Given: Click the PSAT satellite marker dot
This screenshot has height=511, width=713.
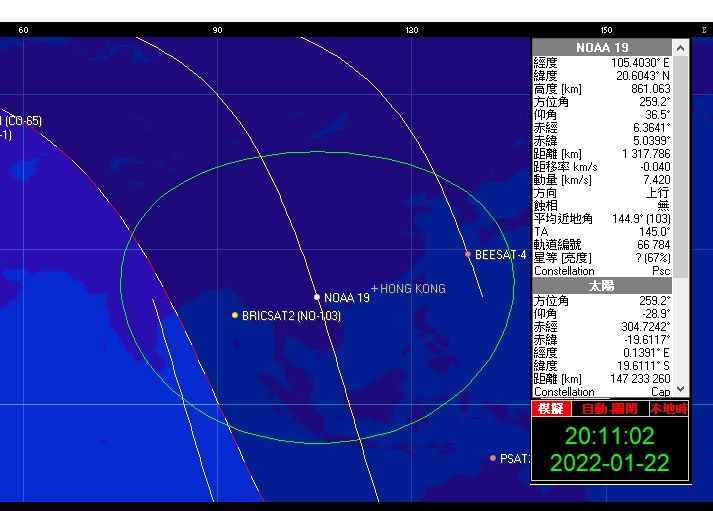Looking at the screenshot, I should click(492, 458).
